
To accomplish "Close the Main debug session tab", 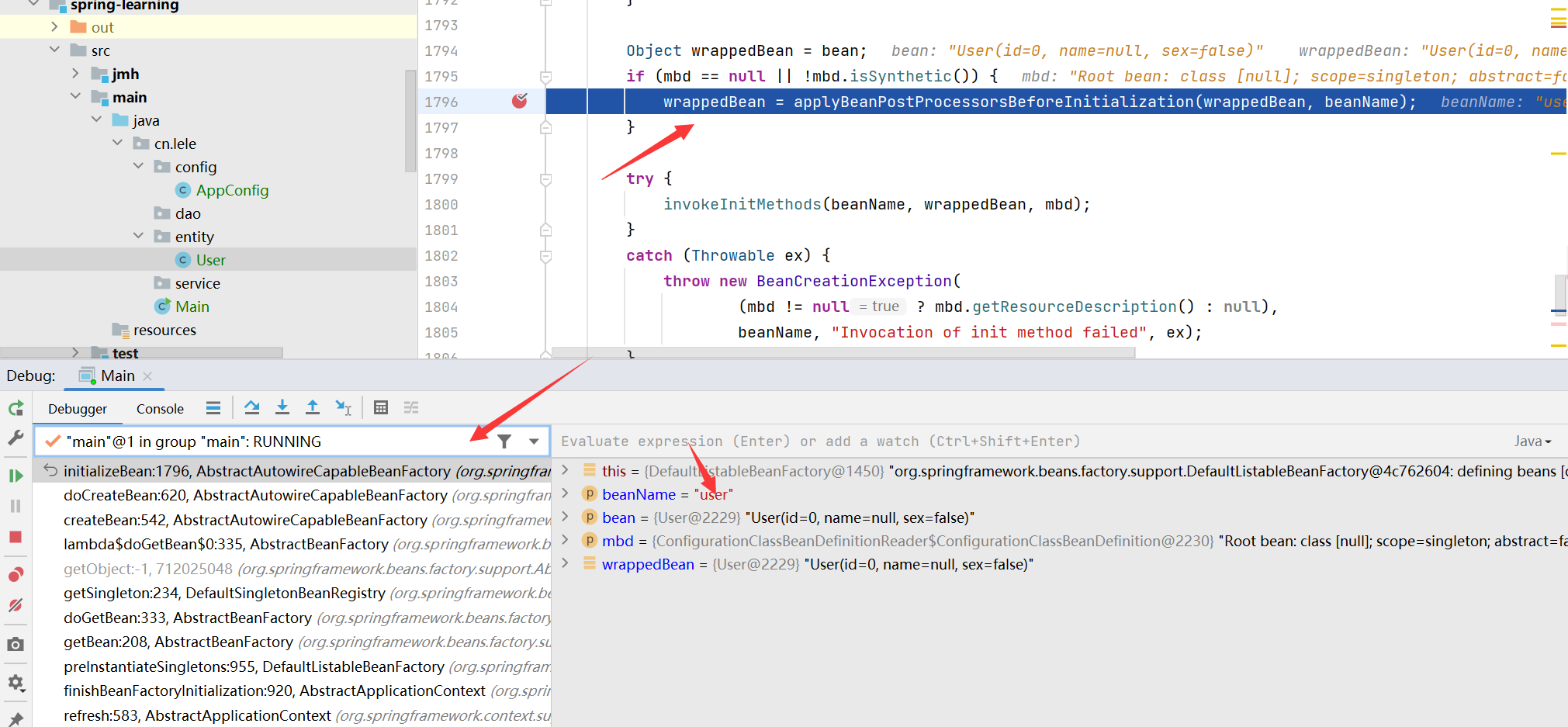I will [x=147, y=376].
